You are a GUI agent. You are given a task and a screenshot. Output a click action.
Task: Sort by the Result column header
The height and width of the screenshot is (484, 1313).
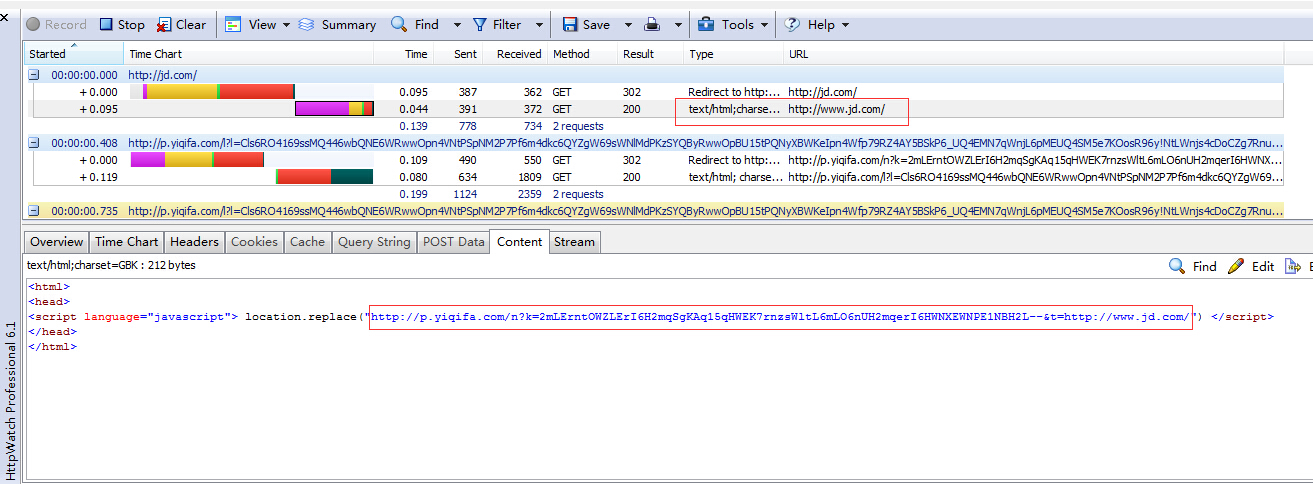coord(650,54)
